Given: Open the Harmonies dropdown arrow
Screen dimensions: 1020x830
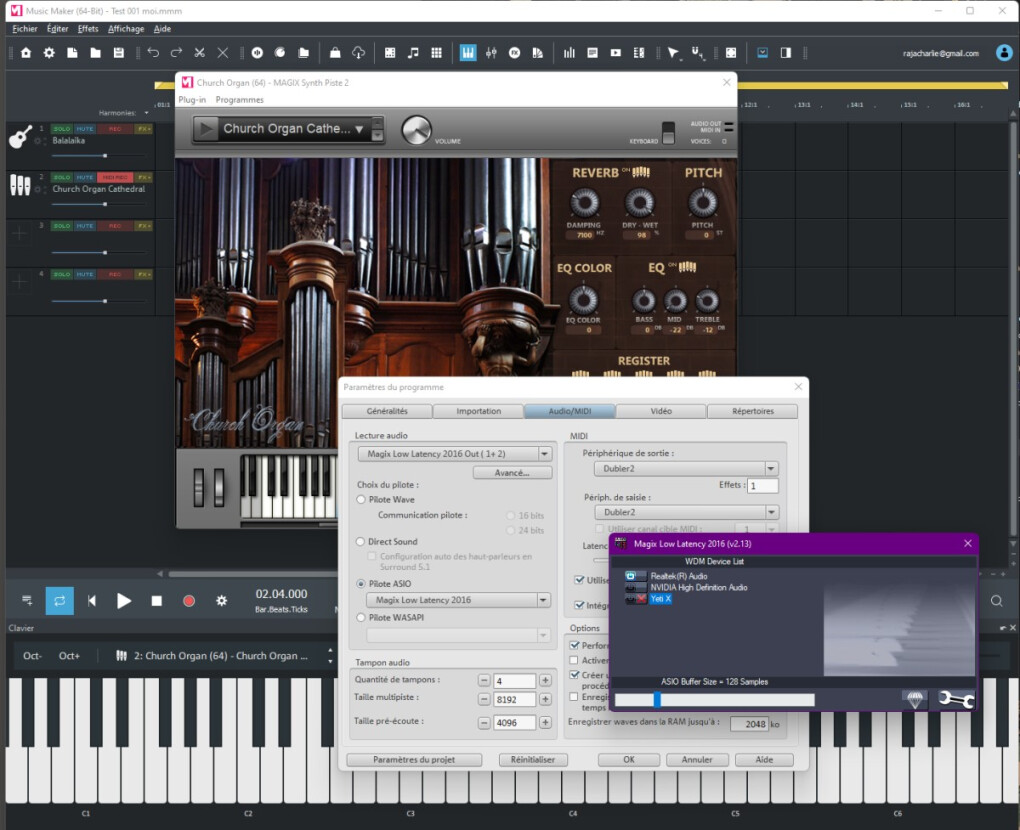Looking at the screenshot, I should pyautogui.click(x=146, y=113).
